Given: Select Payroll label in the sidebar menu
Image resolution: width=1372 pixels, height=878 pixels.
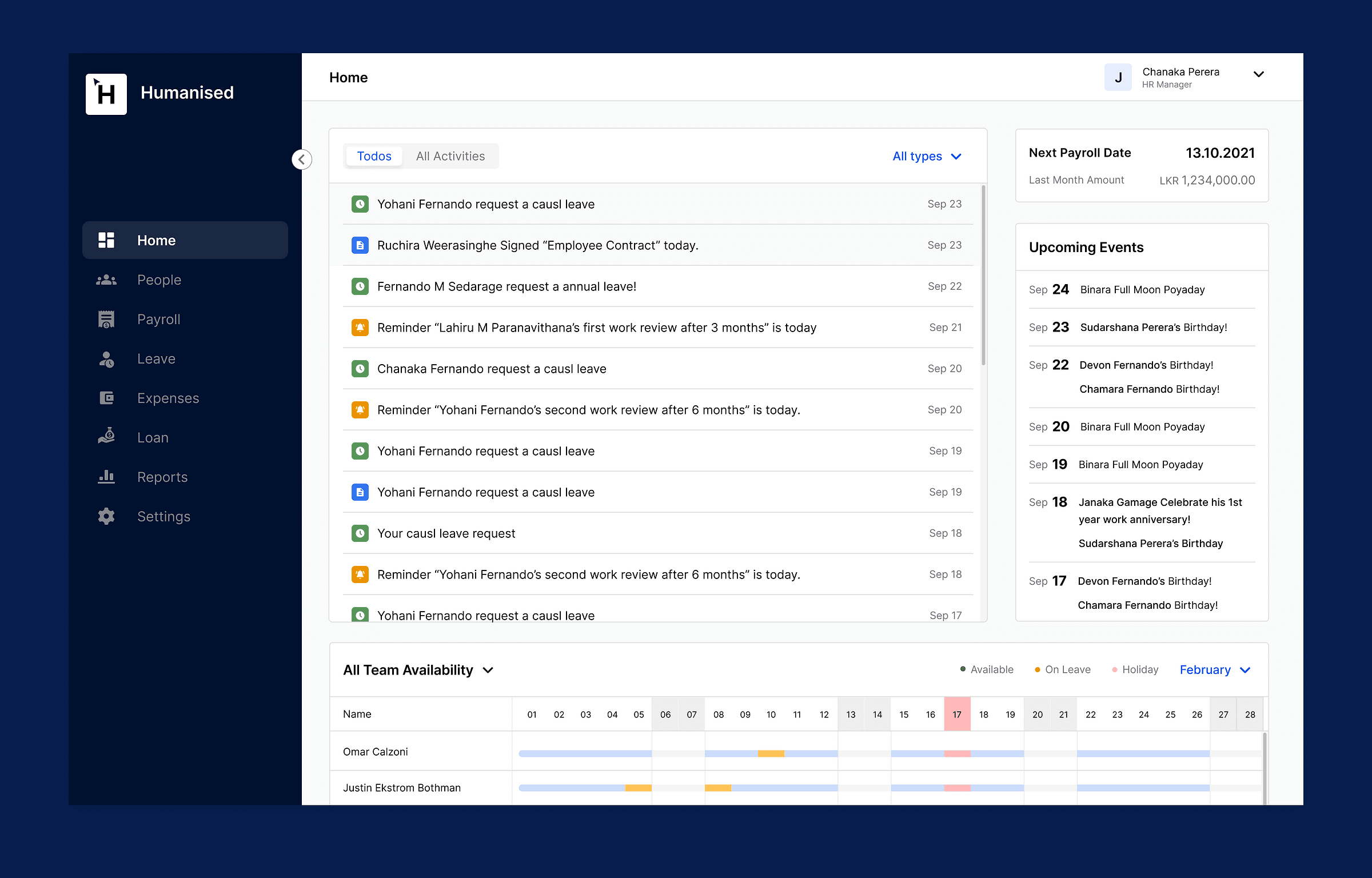Looking at the screenshot, I should point(159,319).
